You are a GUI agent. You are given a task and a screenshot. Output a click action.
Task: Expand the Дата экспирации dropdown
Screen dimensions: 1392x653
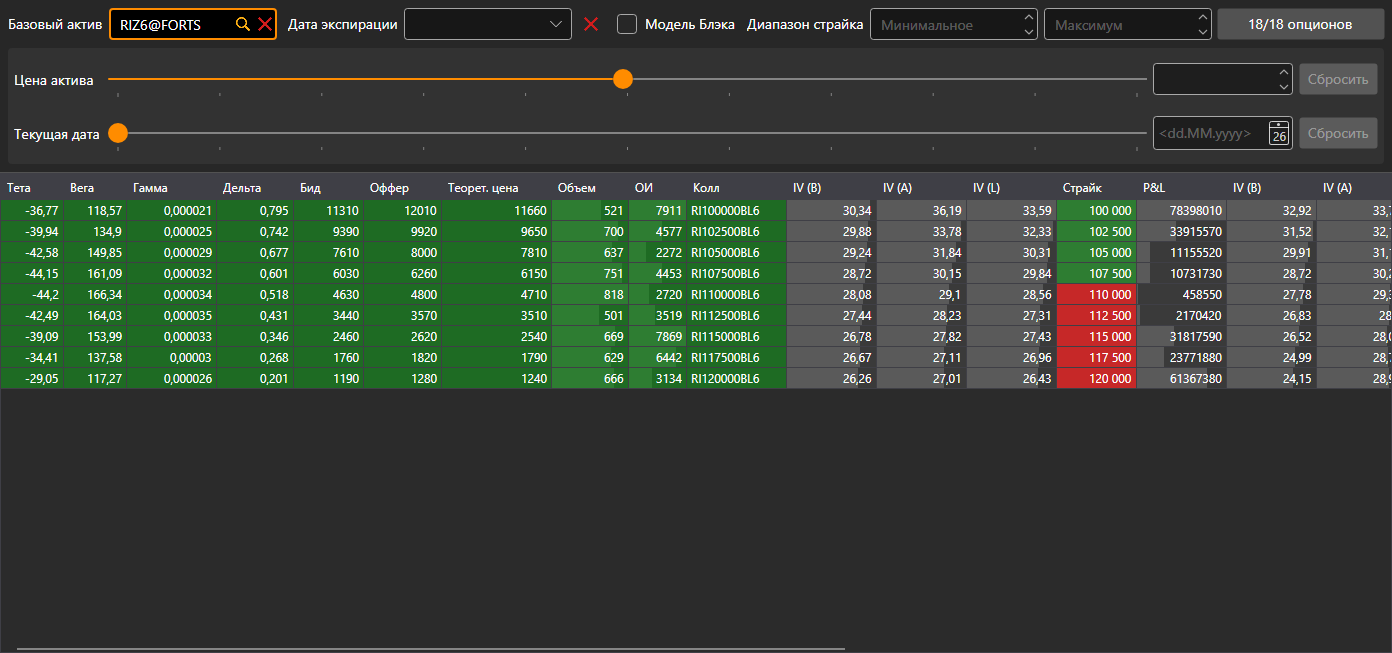click(x=557, y=24)
